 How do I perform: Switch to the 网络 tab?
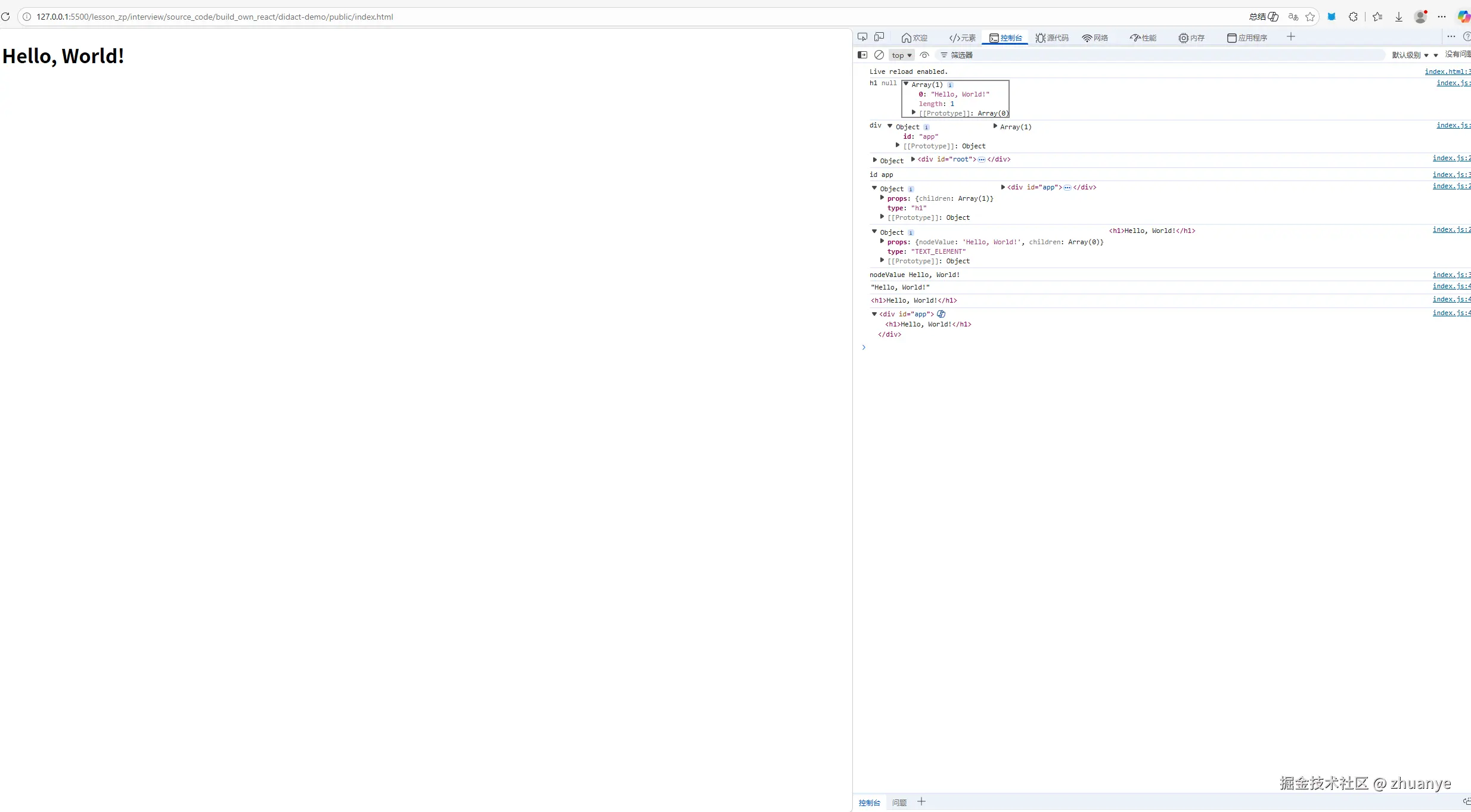[1095, 38]
